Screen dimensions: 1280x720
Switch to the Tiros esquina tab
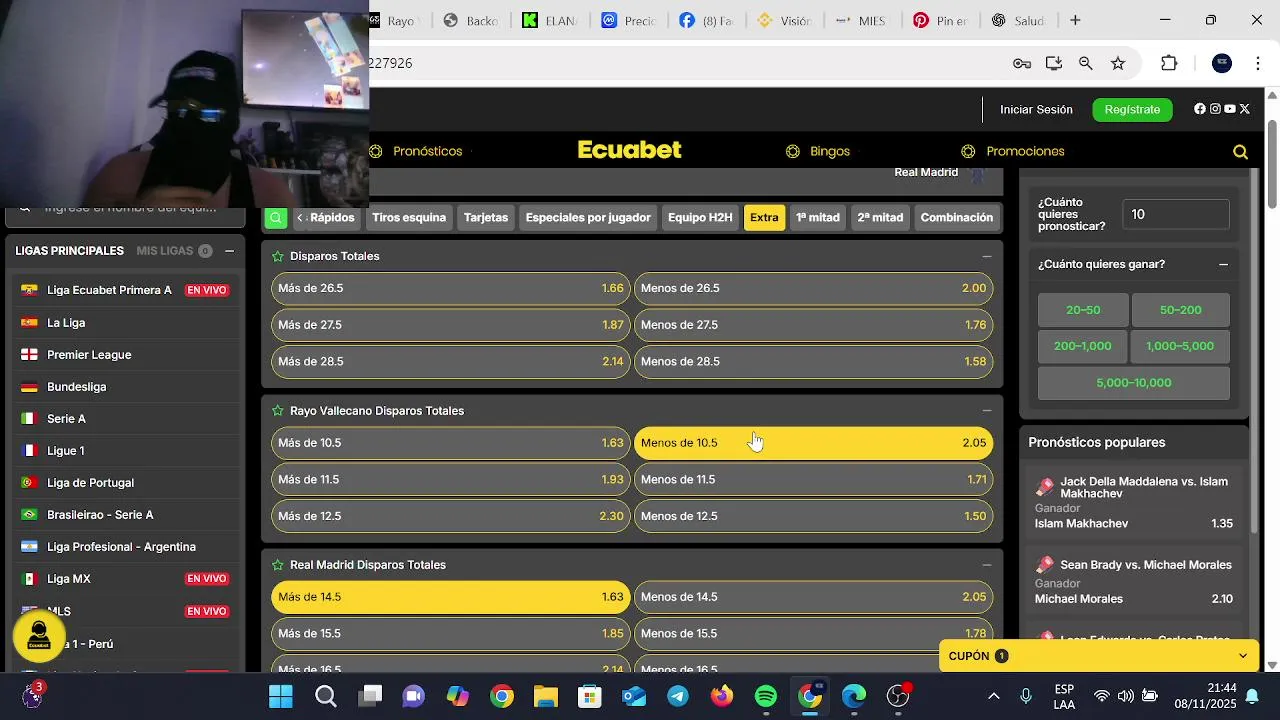(x=409, y=217)
